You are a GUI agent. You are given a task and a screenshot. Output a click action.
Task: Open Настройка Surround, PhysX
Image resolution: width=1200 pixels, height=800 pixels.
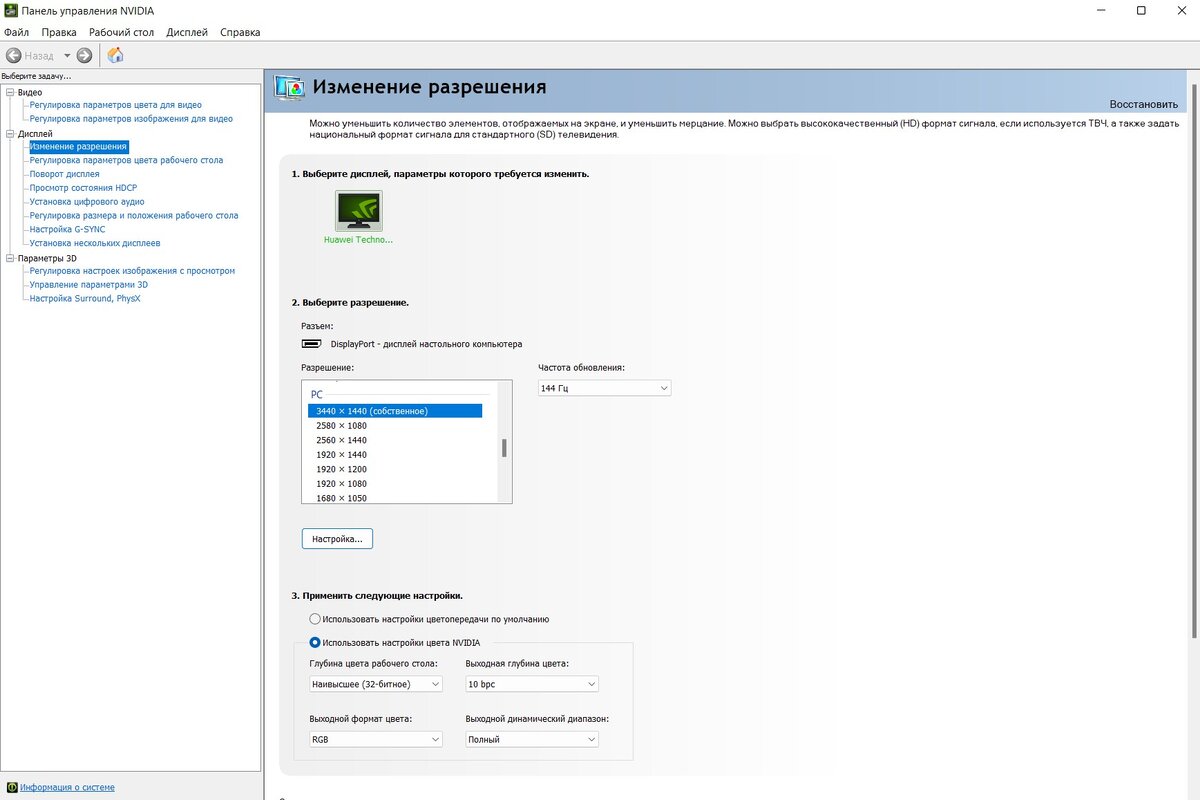pyautogui.click(x=85, y=298)
